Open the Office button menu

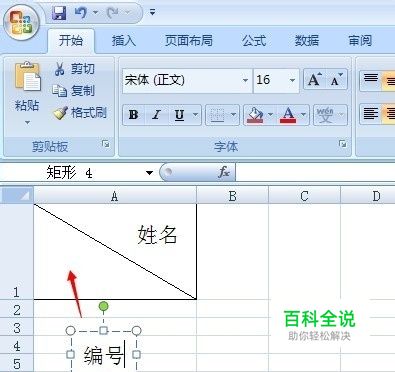(22, 23)
